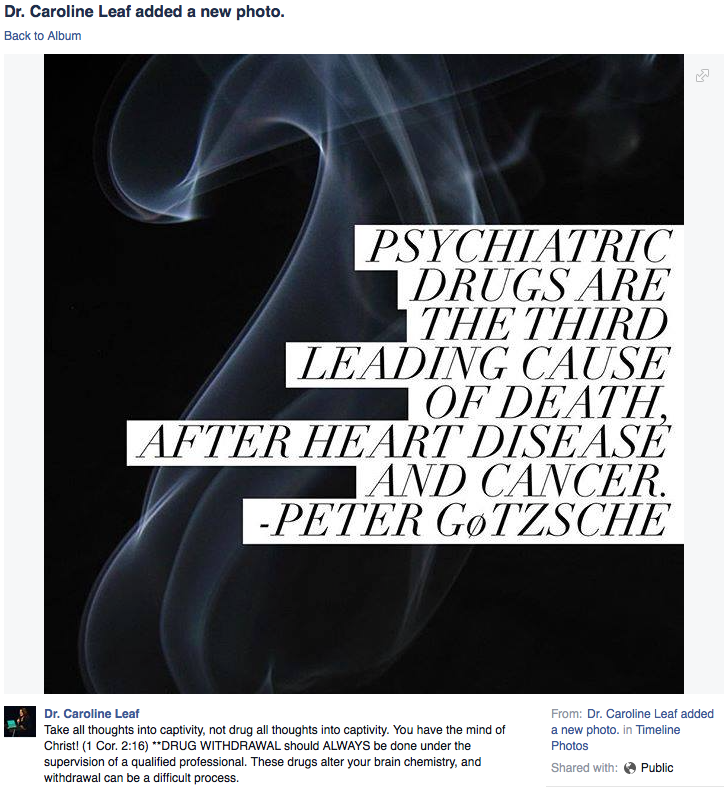Screen dimensions: 725x794
Task: Open the photo in fullscreen via expand icon
Action: [702, 75]
